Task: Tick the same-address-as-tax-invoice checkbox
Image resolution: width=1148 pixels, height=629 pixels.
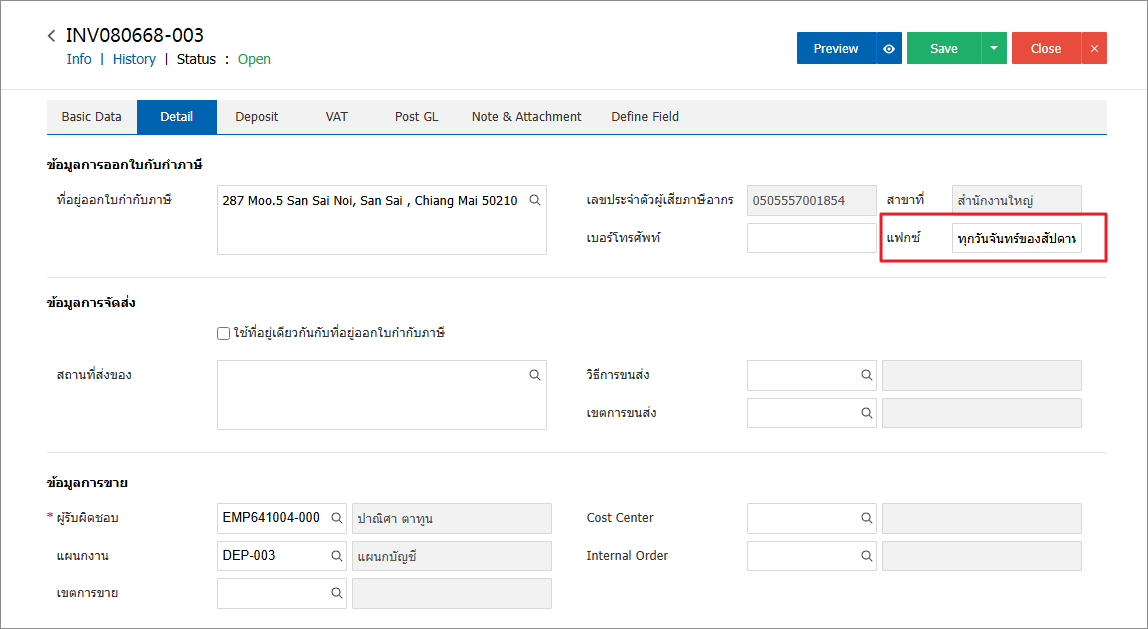Action: [x=223, y=333]
